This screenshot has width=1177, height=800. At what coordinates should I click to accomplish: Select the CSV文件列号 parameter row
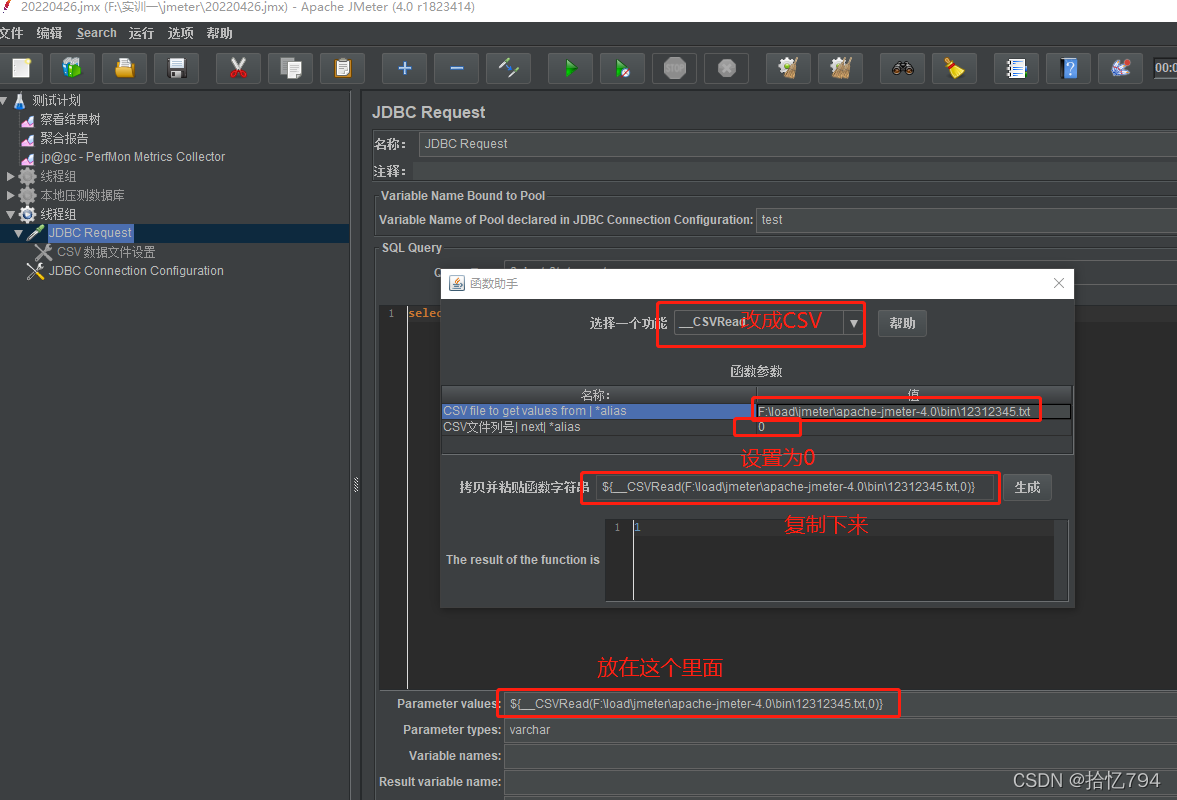click(598, 427)
